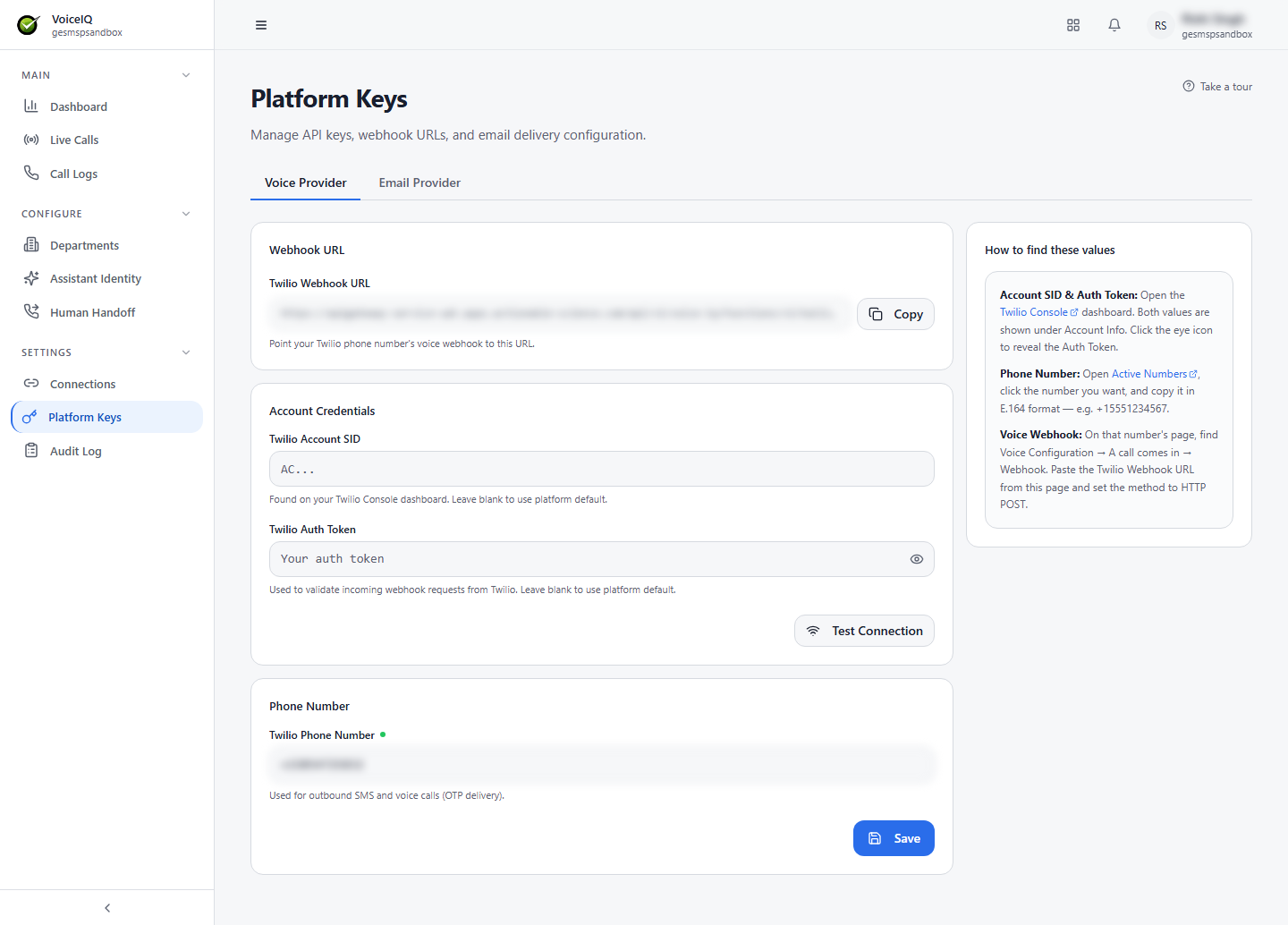Start the Take a tour guide
This screenshot has height=925, width=1288.
(1217, 87)
